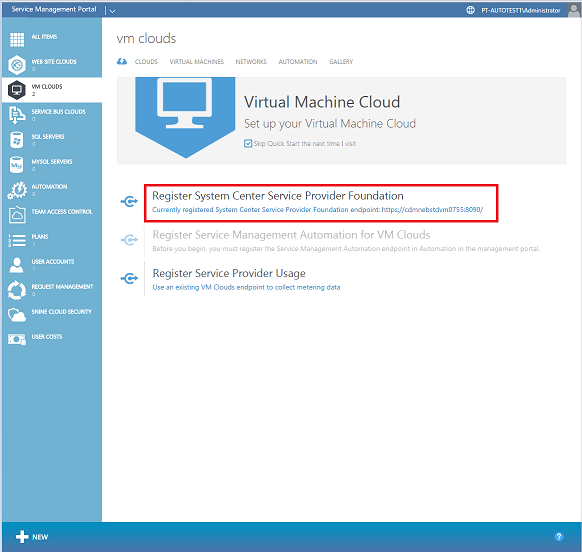This screenshot has width=582, height=552.
Task: Click Register Service Provider Usage heading
Action: pyautogui.click(x=229, y=273)
